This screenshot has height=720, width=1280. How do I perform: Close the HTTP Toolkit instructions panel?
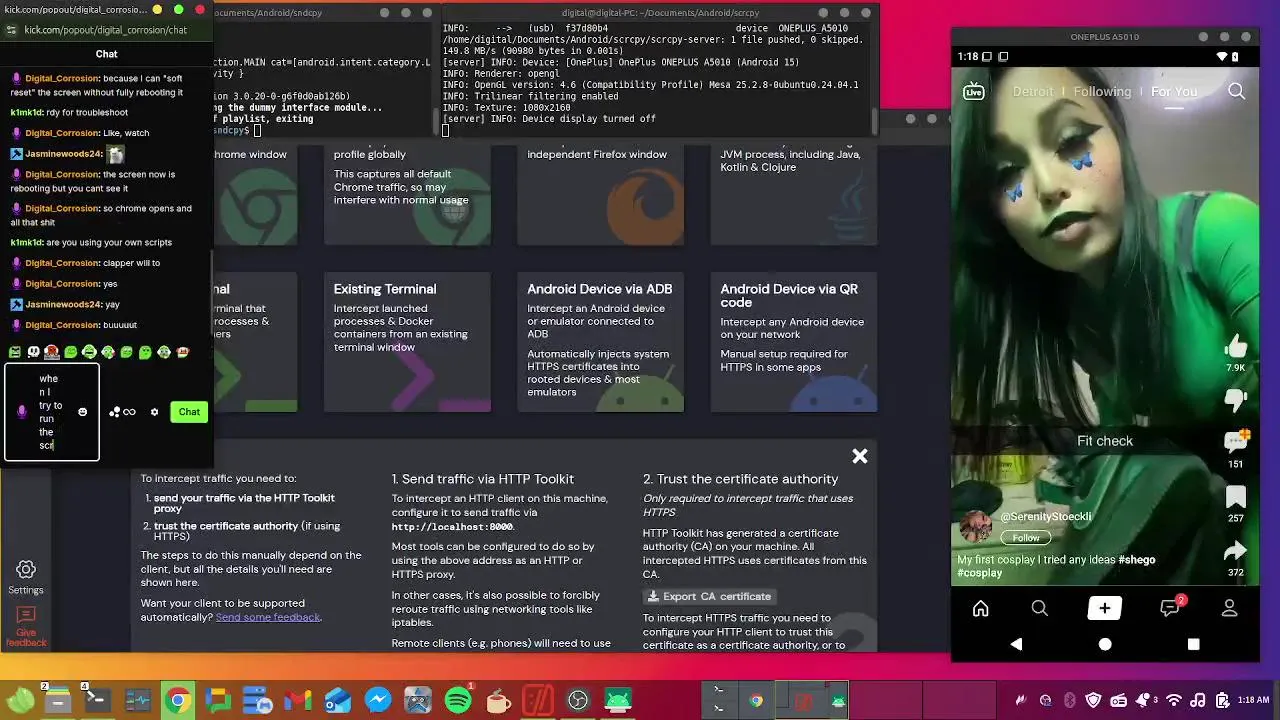(x=859, y=456)
